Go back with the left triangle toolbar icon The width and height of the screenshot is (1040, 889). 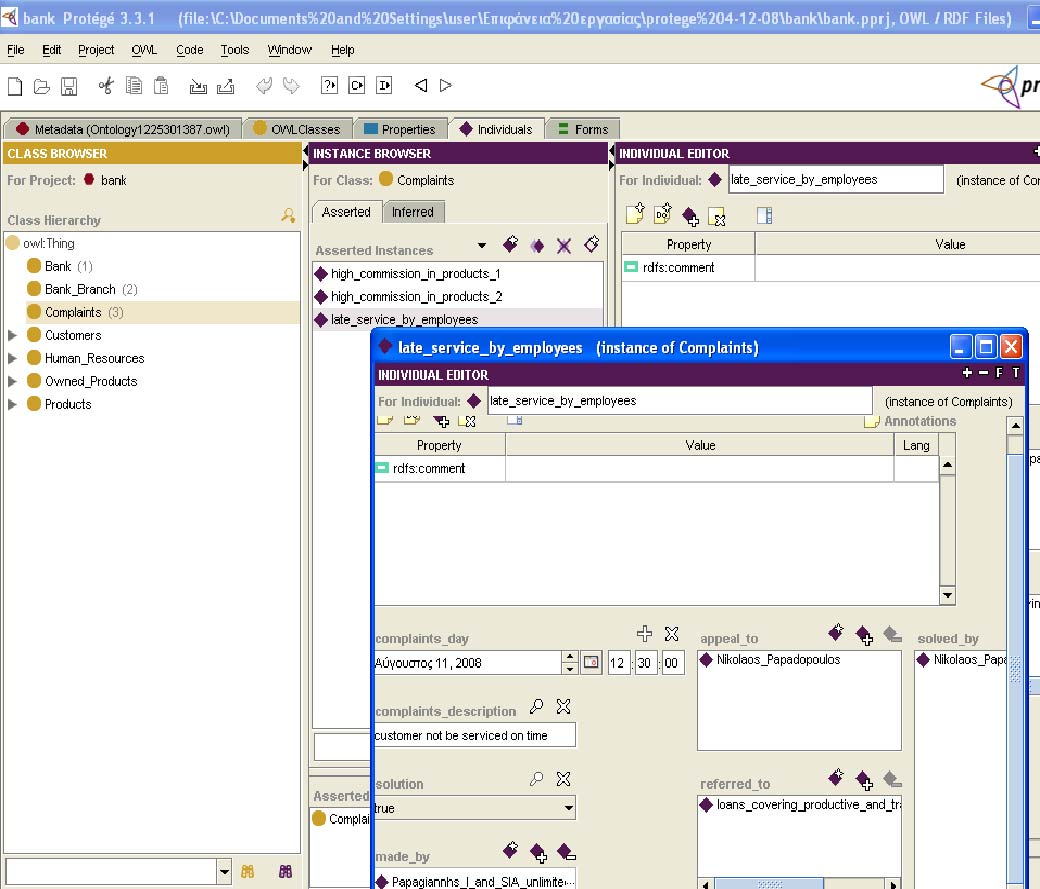coord(421,86)
